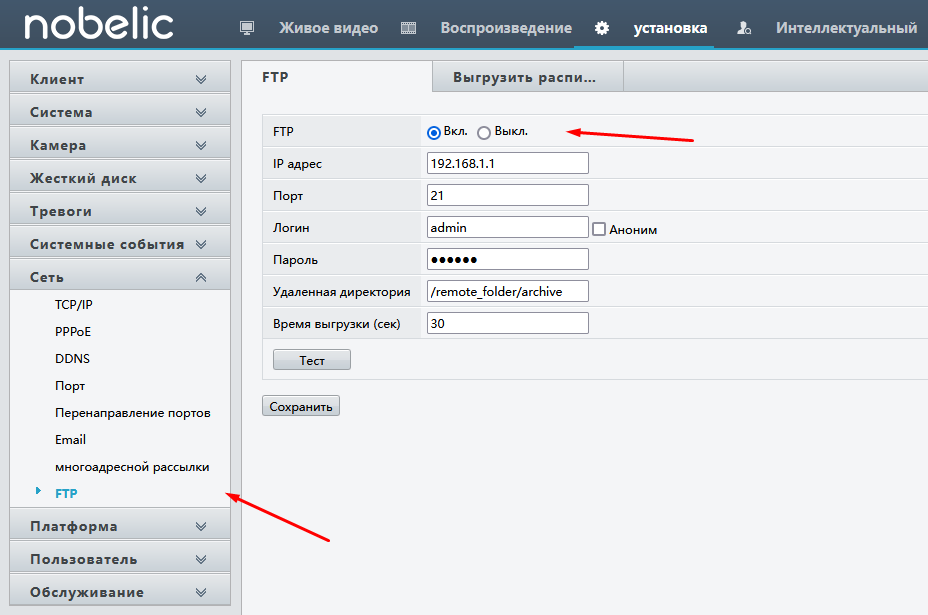Expand the Тревоги section
Screen dimensions: 928x615
point(120,211)
